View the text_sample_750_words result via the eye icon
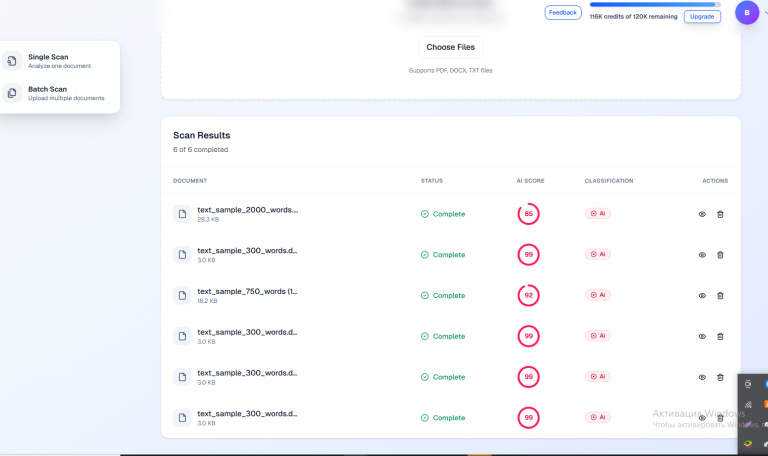This screenshot has width=768, height=456. (x=702, y=295)
